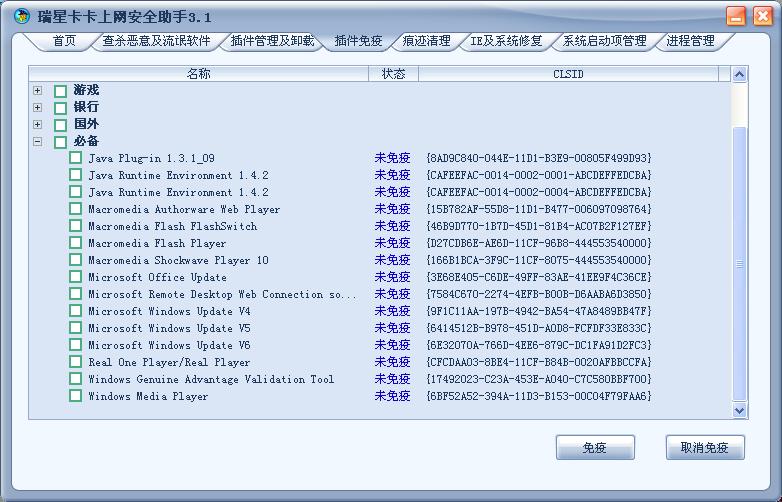Tick Windows Media Player checkbox
Image resolution: width=782 pixels, height=502 pixels.
click(75, 396)
